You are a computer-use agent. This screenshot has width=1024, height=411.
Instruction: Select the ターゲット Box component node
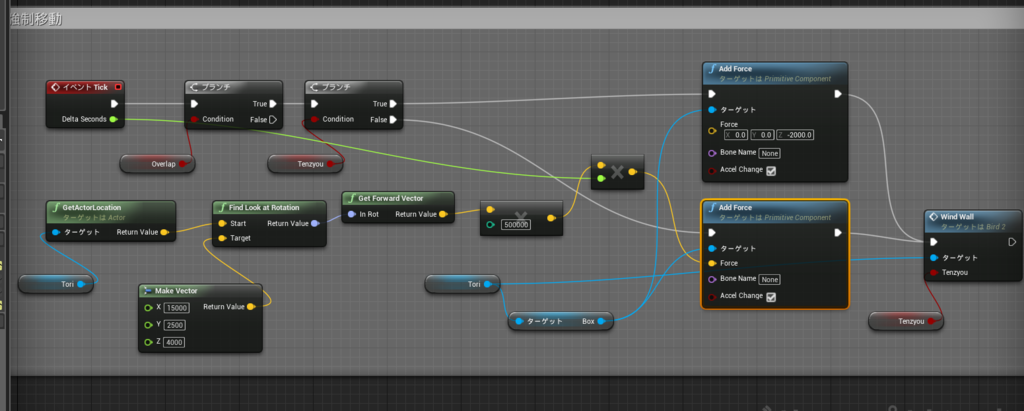(x=561, y=321)
